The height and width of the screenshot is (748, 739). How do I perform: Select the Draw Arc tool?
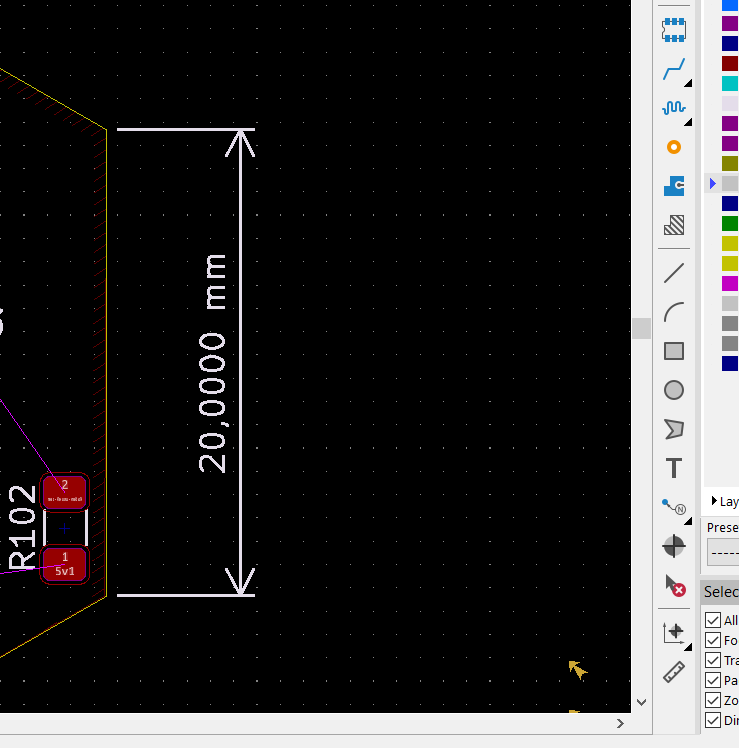tap(674, 312)
